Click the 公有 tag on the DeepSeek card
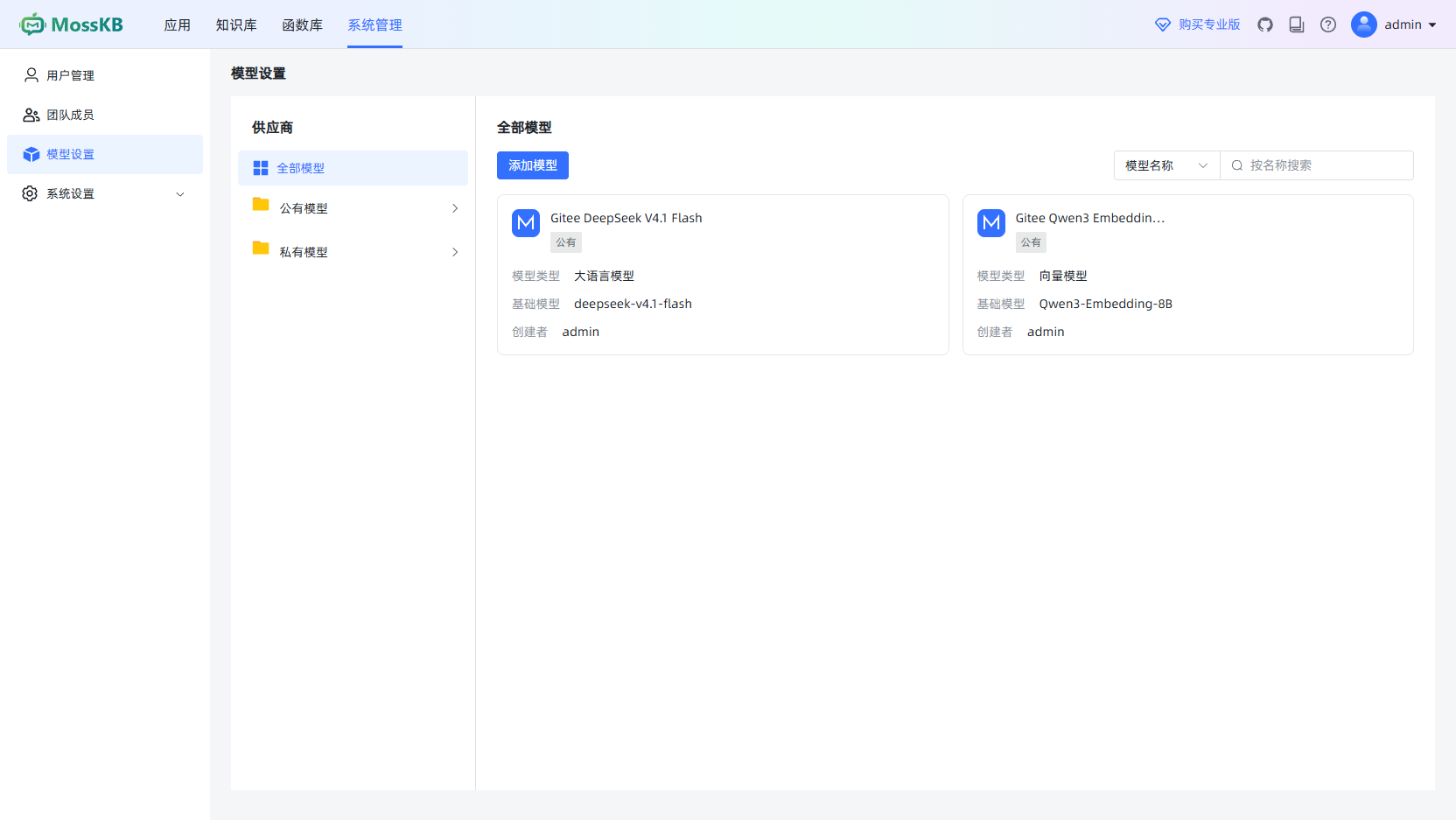Screen dimensions: 1456x820 pyautogui.click(x=566, y=242)
